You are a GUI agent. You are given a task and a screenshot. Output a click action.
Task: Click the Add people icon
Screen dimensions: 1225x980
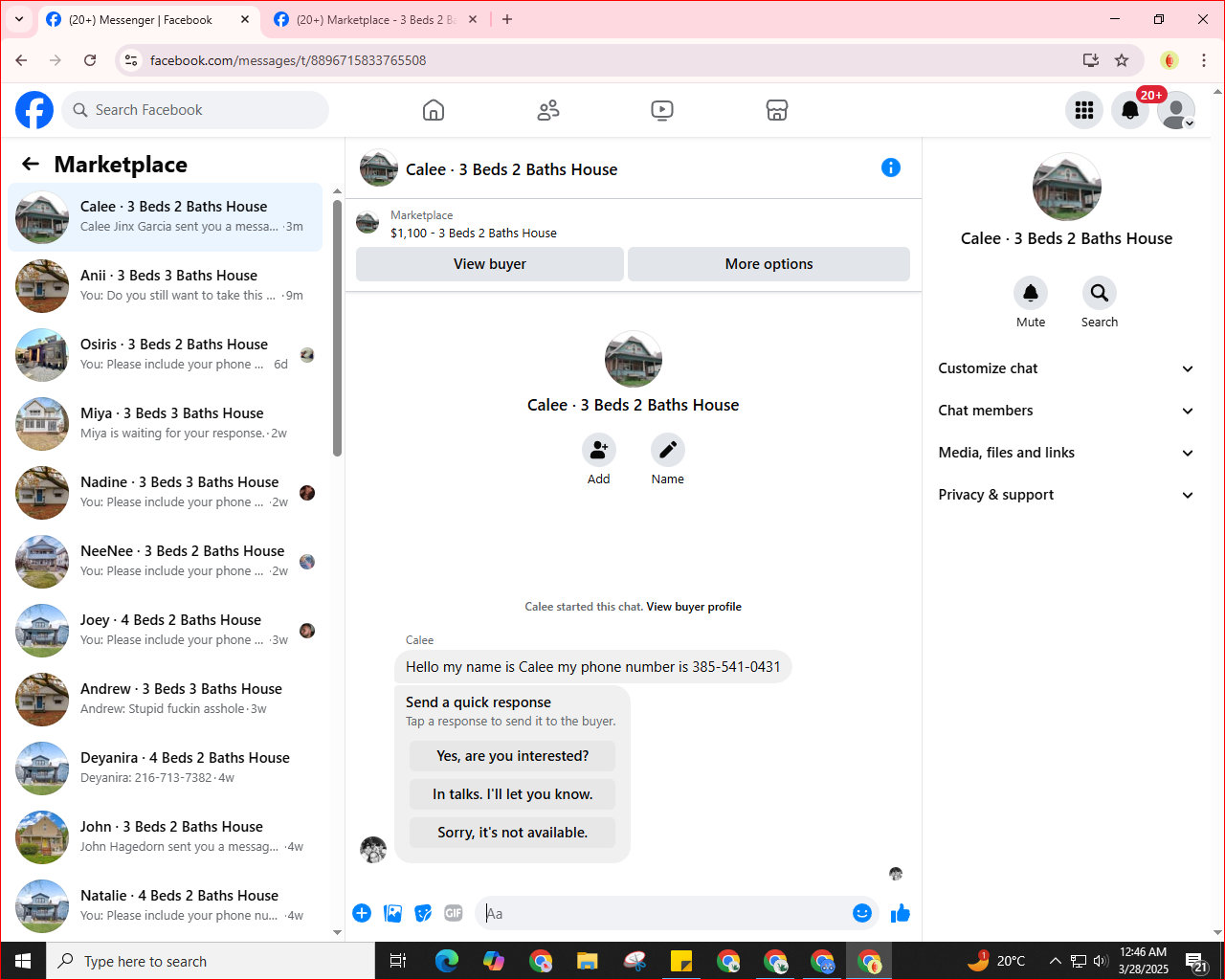(x=599, y=450)
